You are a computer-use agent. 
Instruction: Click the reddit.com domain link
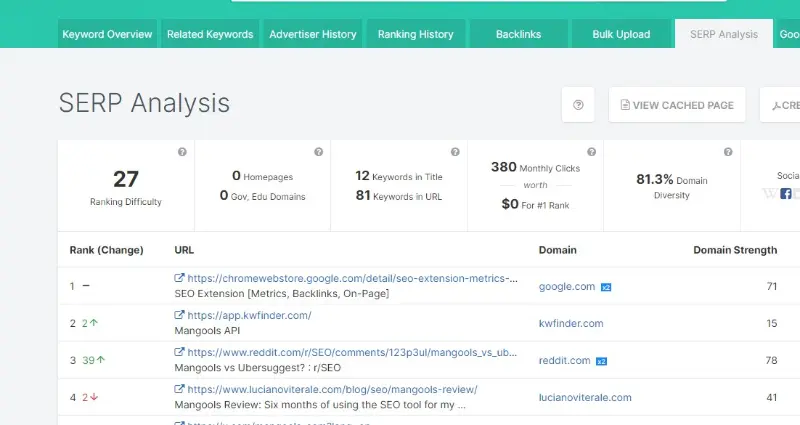point(564,360)
